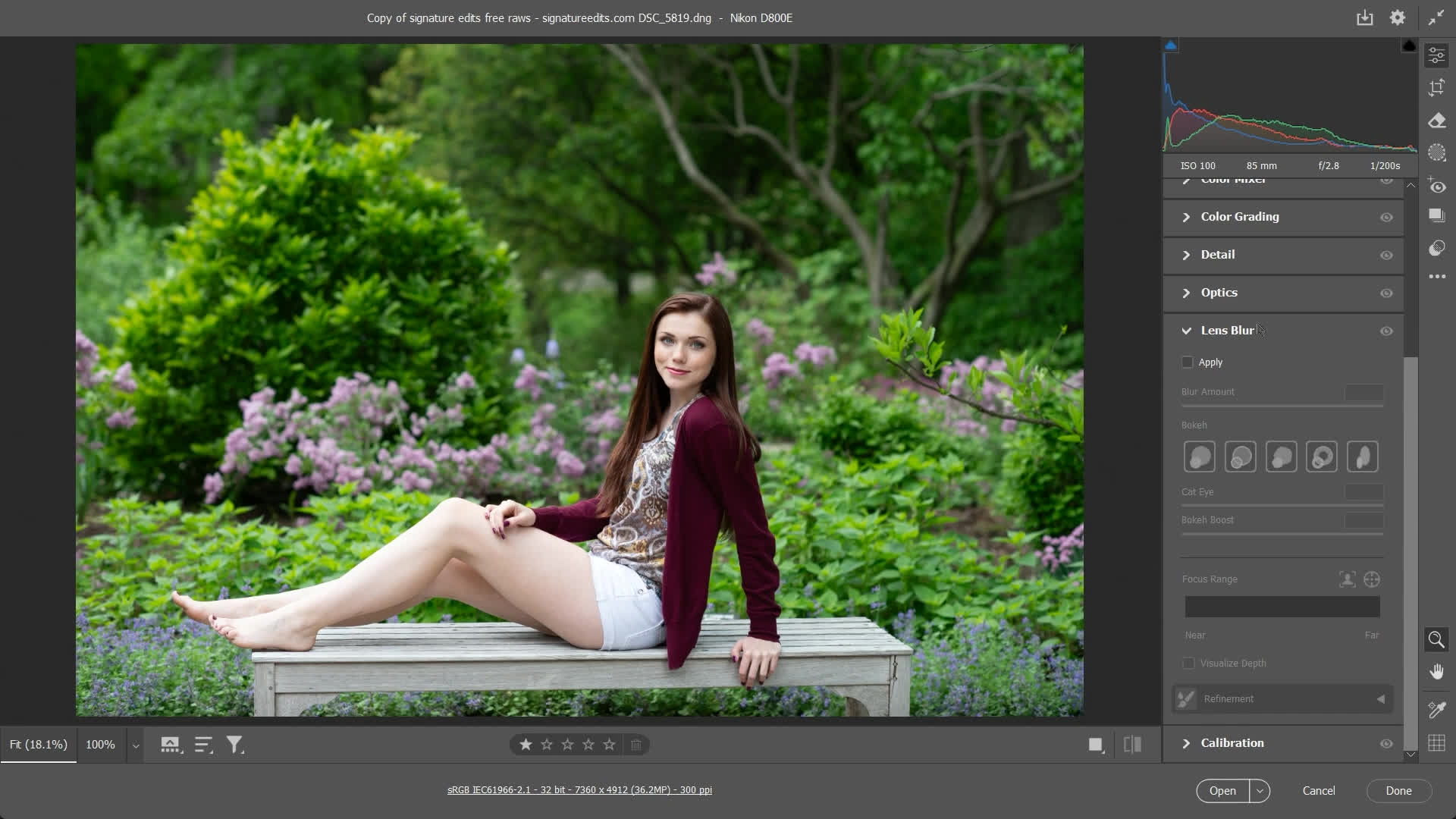Click the Open button
Image resolution: width=1456 pixels, height=819 pixels.
click(1222, 791)
